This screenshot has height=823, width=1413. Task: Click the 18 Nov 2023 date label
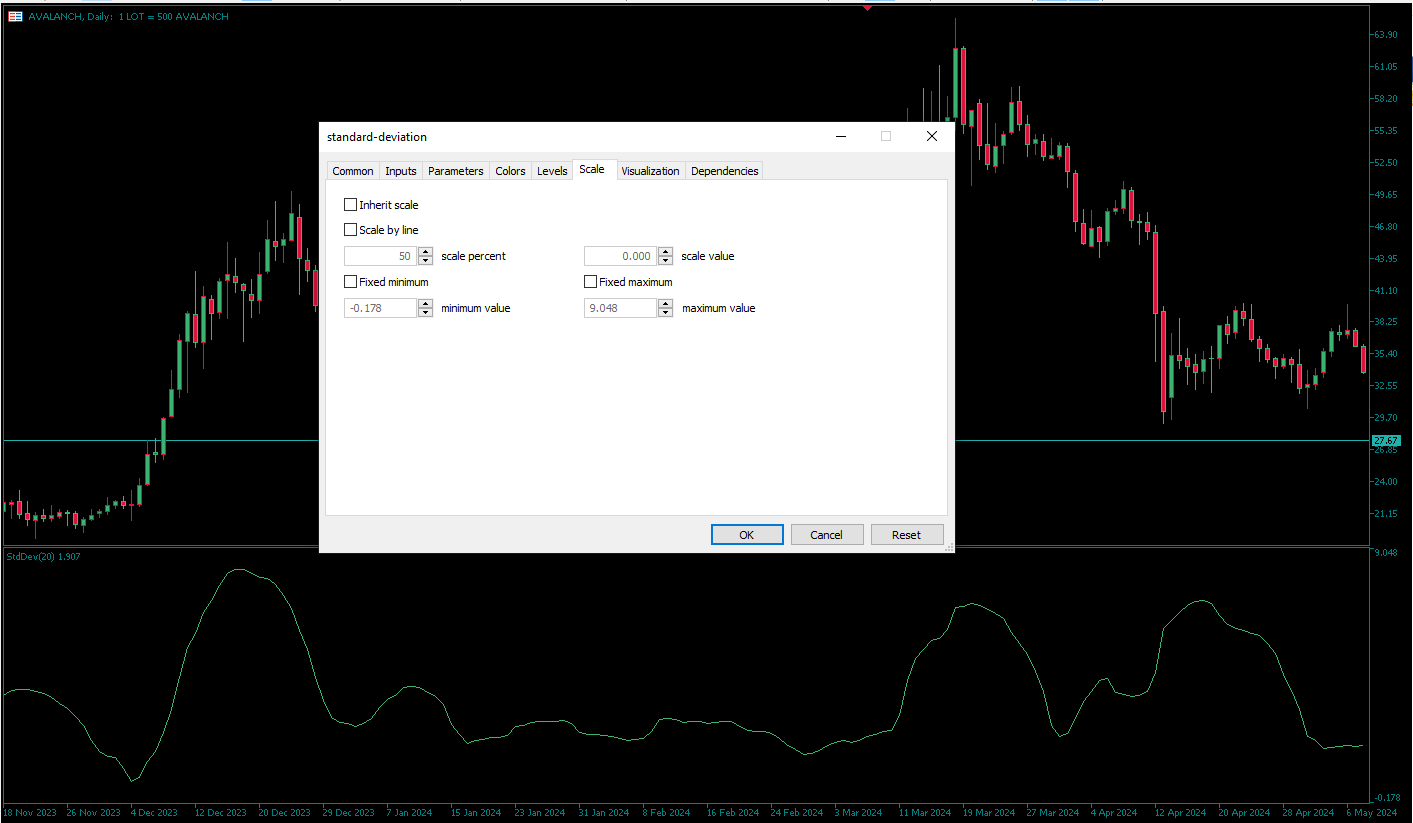click(29, 813)
